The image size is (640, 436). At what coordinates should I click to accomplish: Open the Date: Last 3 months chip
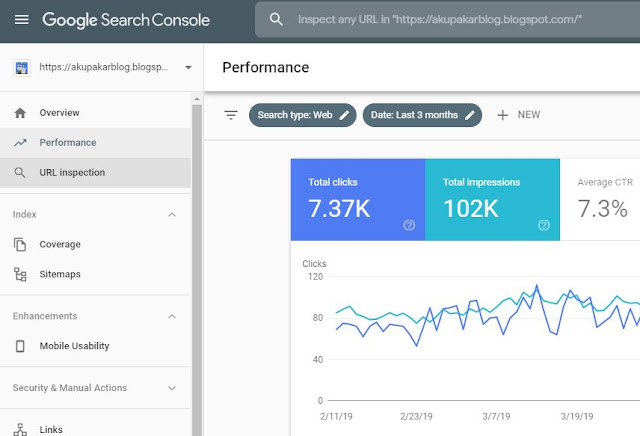[x=422, y=115]
